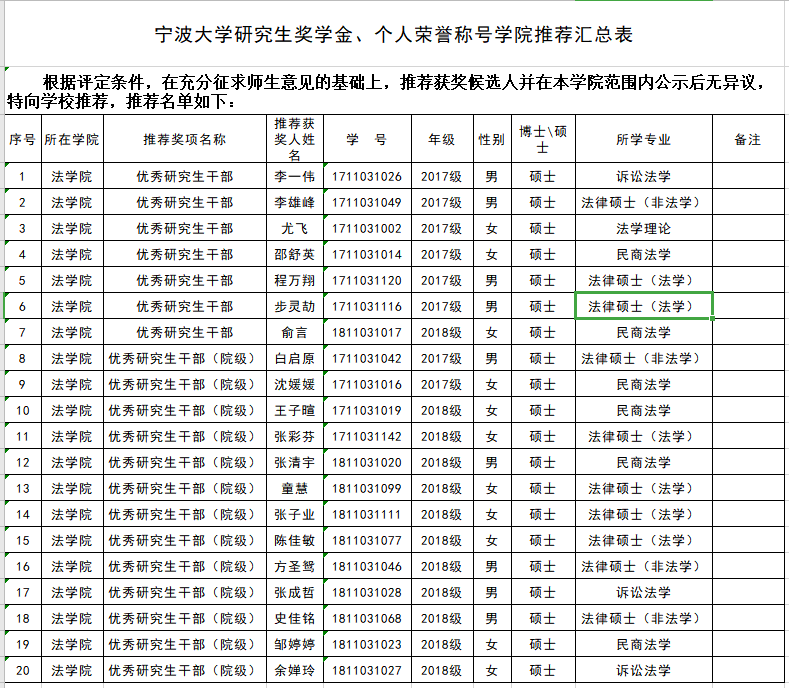The image size is (789, 688).
Task: Select student ID cell 1711031142
Action: (x=366, y=436)
